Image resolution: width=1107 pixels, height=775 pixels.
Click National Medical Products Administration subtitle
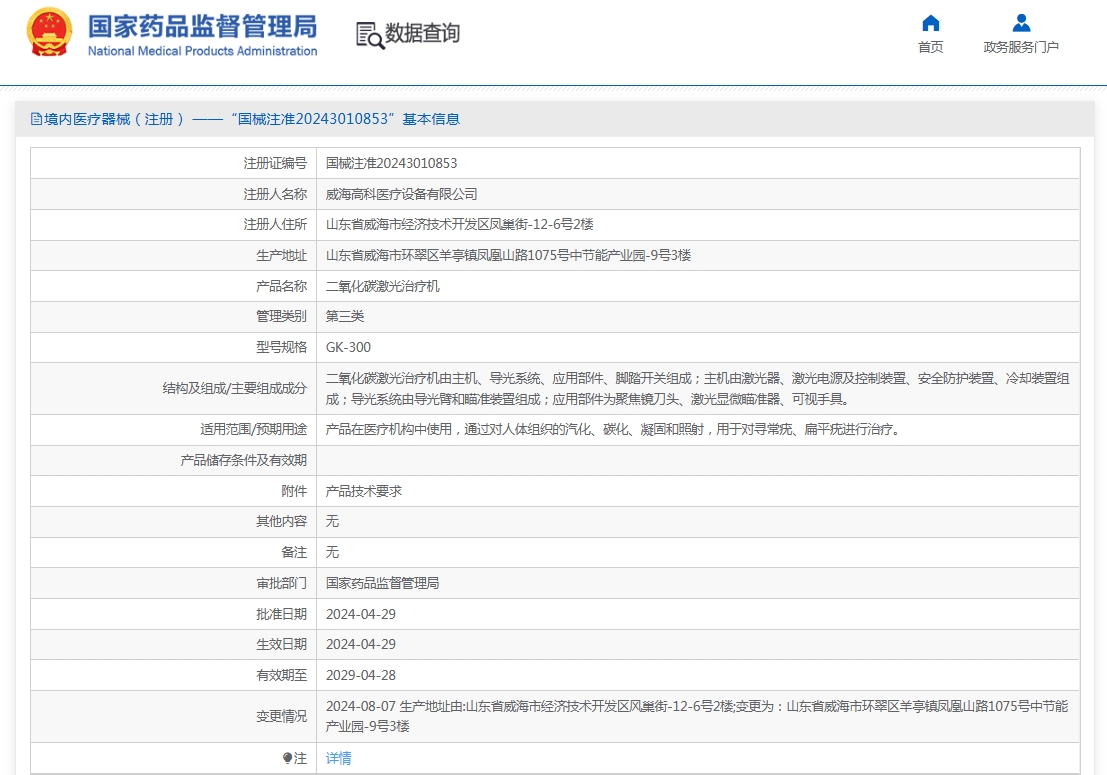pos(203,51)
